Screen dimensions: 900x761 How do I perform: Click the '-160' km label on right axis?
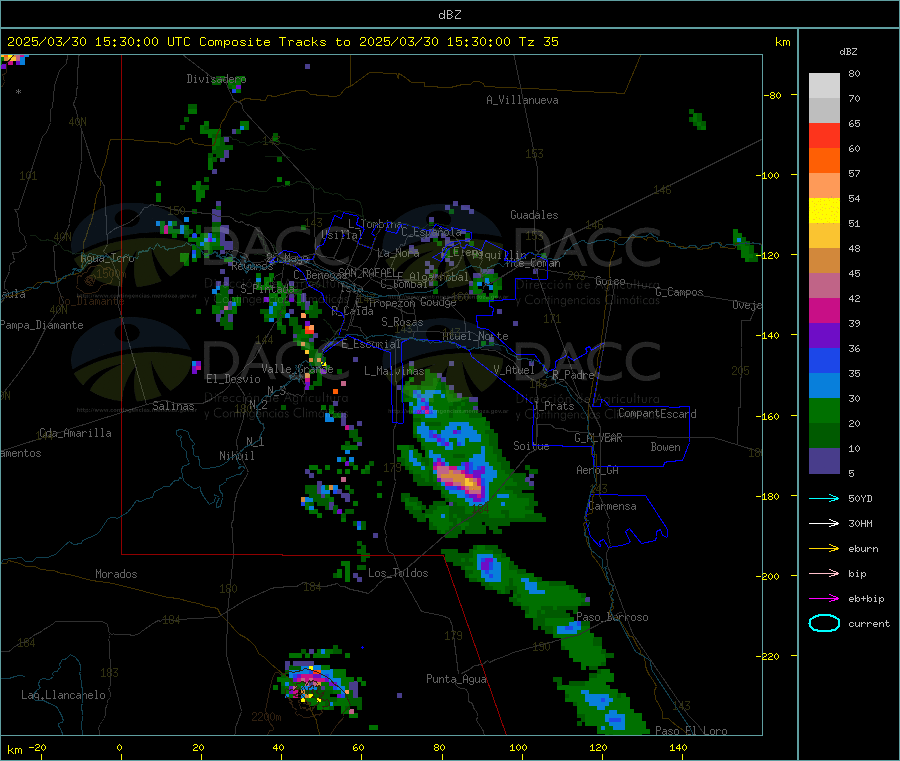pyautogui.click(x=768, y=416)
